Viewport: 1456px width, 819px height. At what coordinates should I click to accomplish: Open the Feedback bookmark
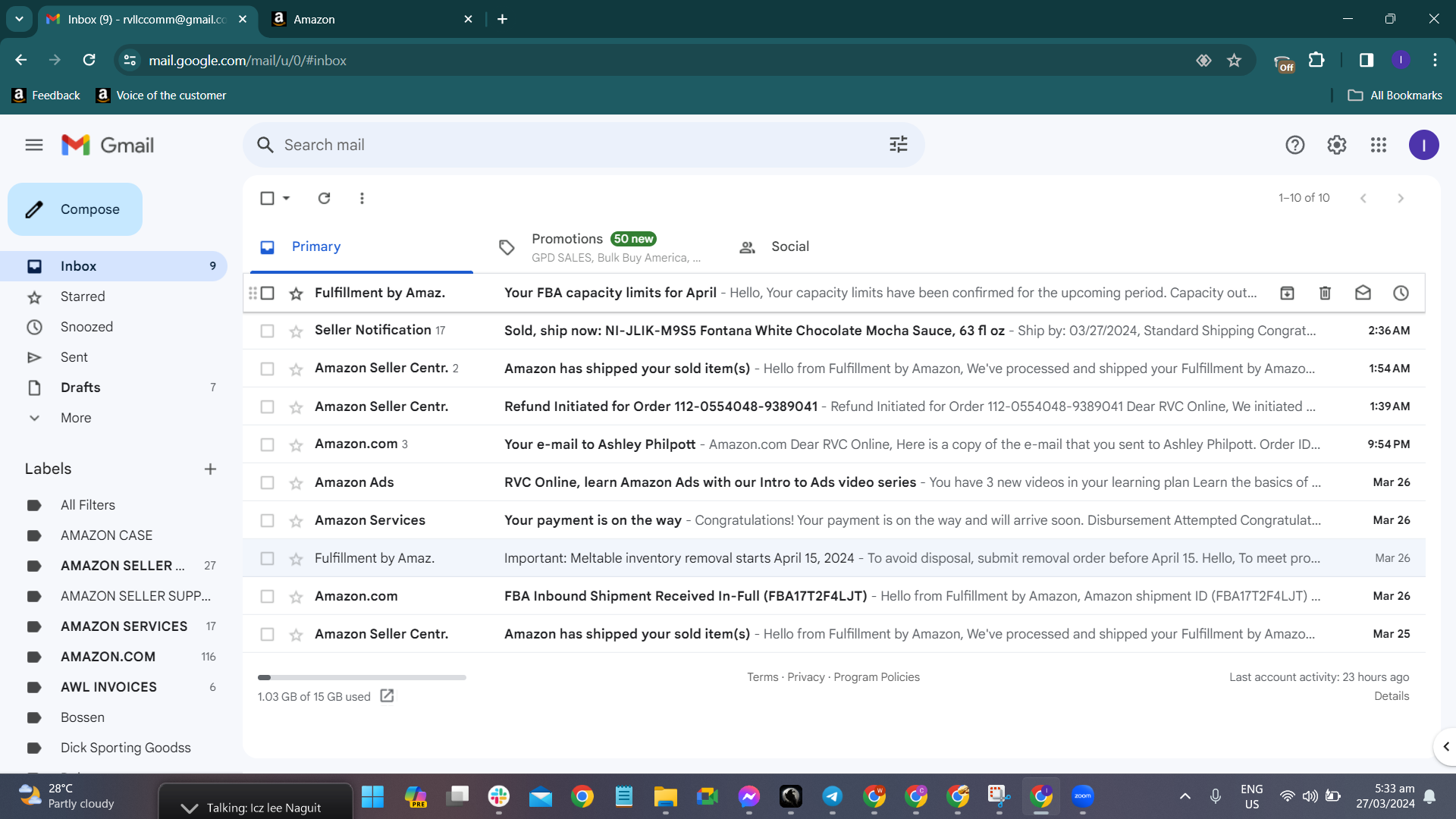[x=46, y=96]
